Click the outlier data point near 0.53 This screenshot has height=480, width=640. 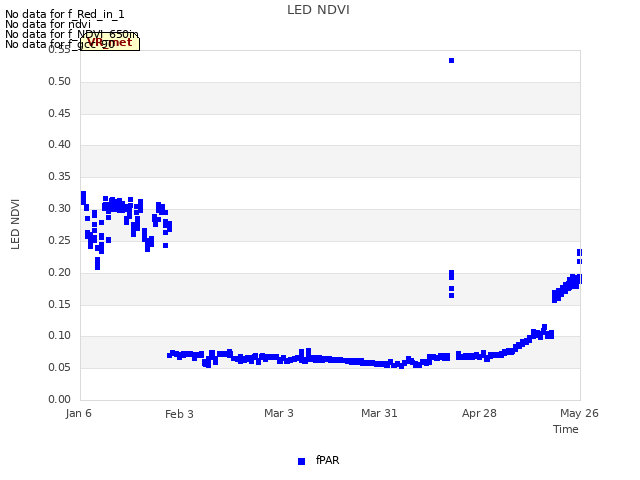click(451, 60)
